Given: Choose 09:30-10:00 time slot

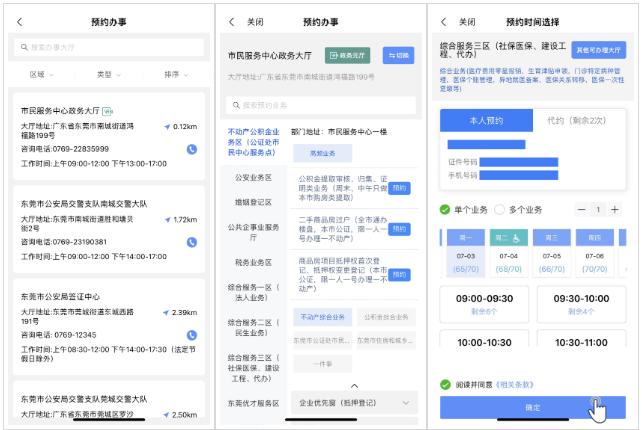Looking at the screenshot, I should [581, 304].
